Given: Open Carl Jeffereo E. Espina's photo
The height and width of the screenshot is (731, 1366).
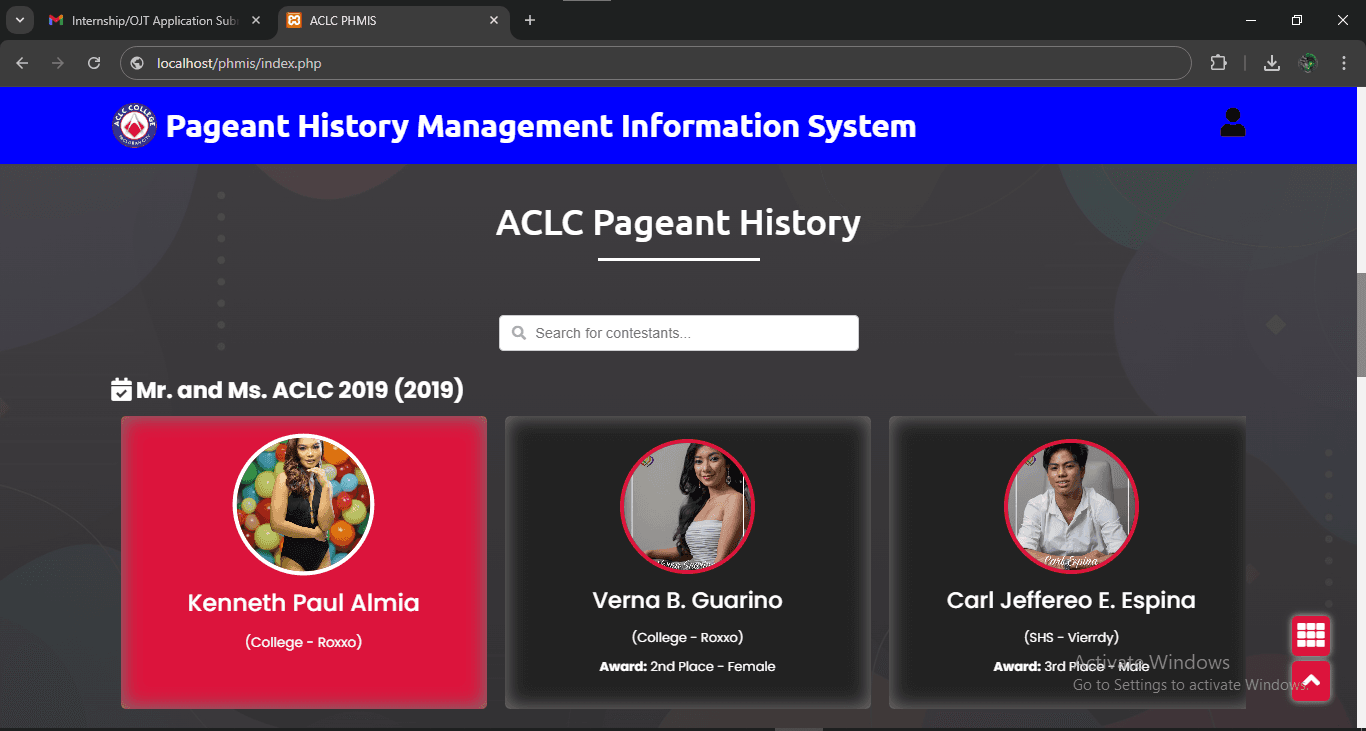Looking at the screenshot, I should pyautogui.click(x=1071, y=506).
